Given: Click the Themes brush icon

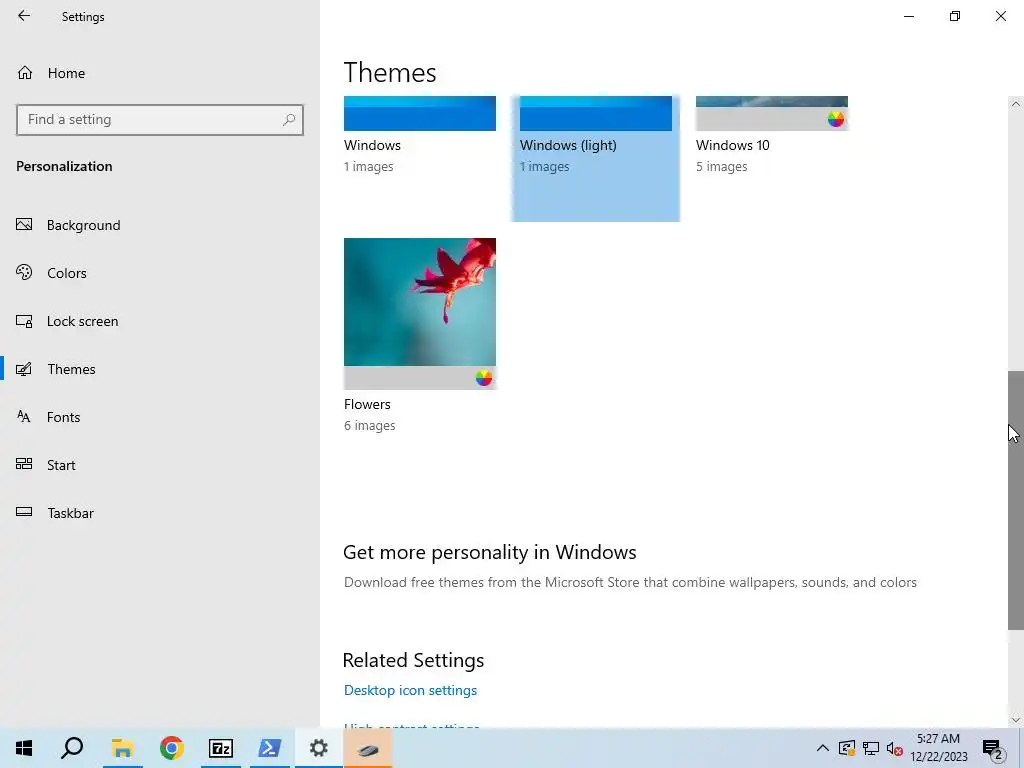Looking at the screenshot, I should click(24, 369).
